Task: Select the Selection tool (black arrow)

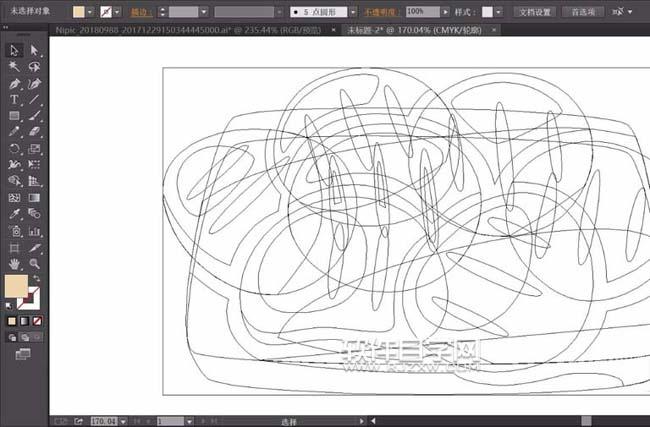Action: coord(14,51)
